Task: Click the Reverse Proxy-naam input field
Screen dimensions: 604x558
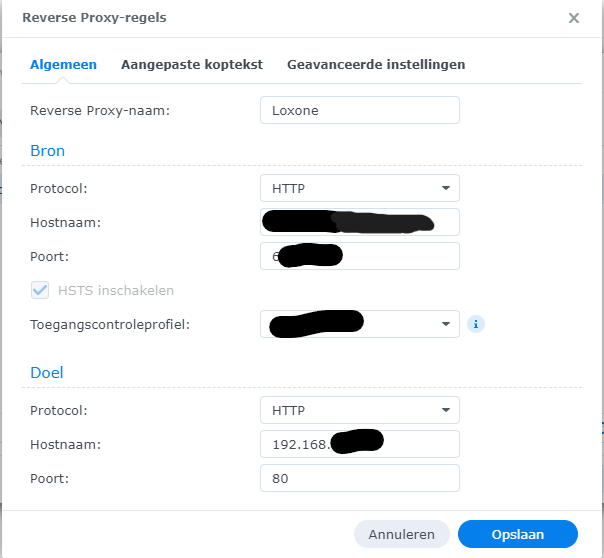Action: pos(359,110)
